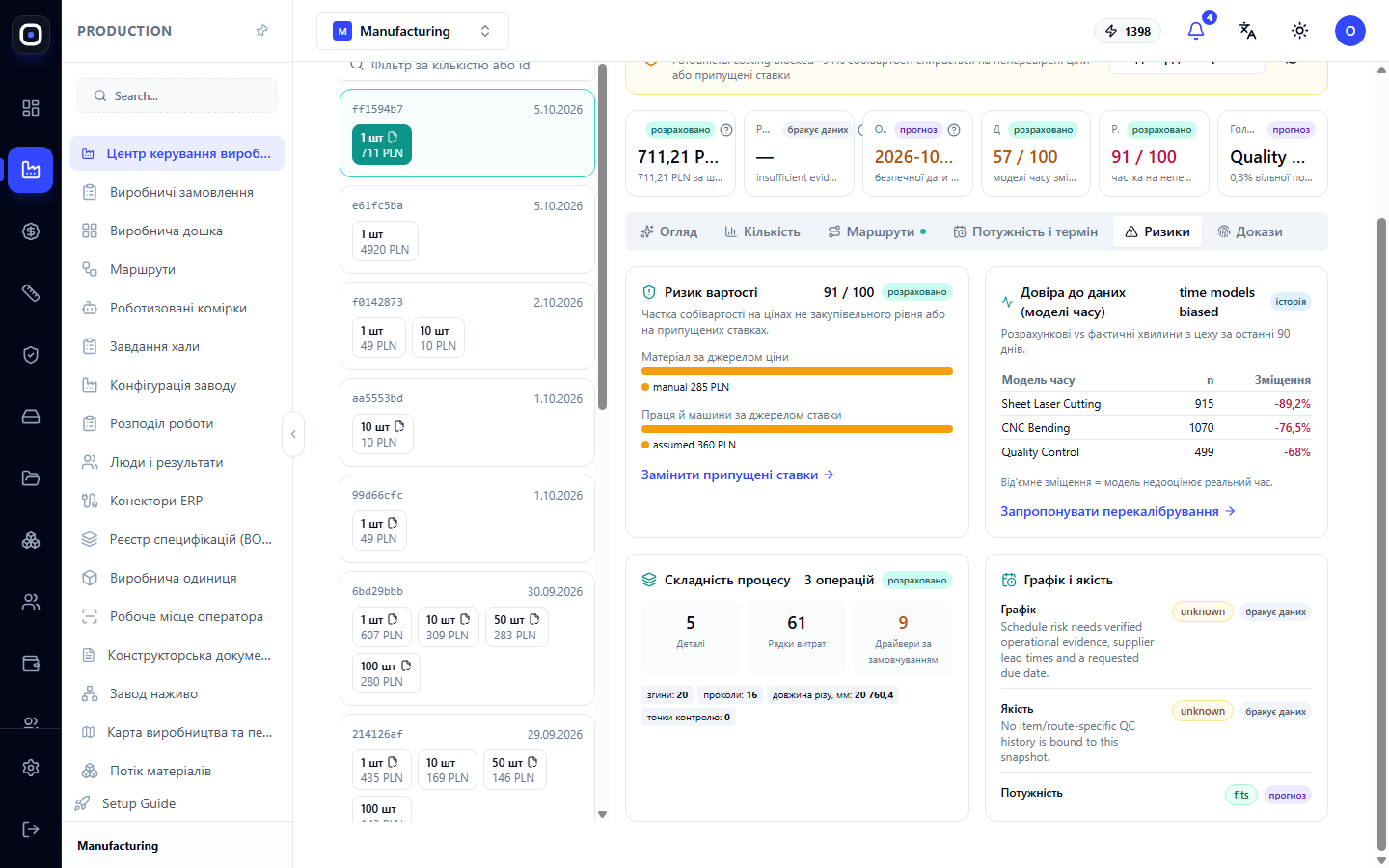Switch to the Огляд tab

(668, 231)
